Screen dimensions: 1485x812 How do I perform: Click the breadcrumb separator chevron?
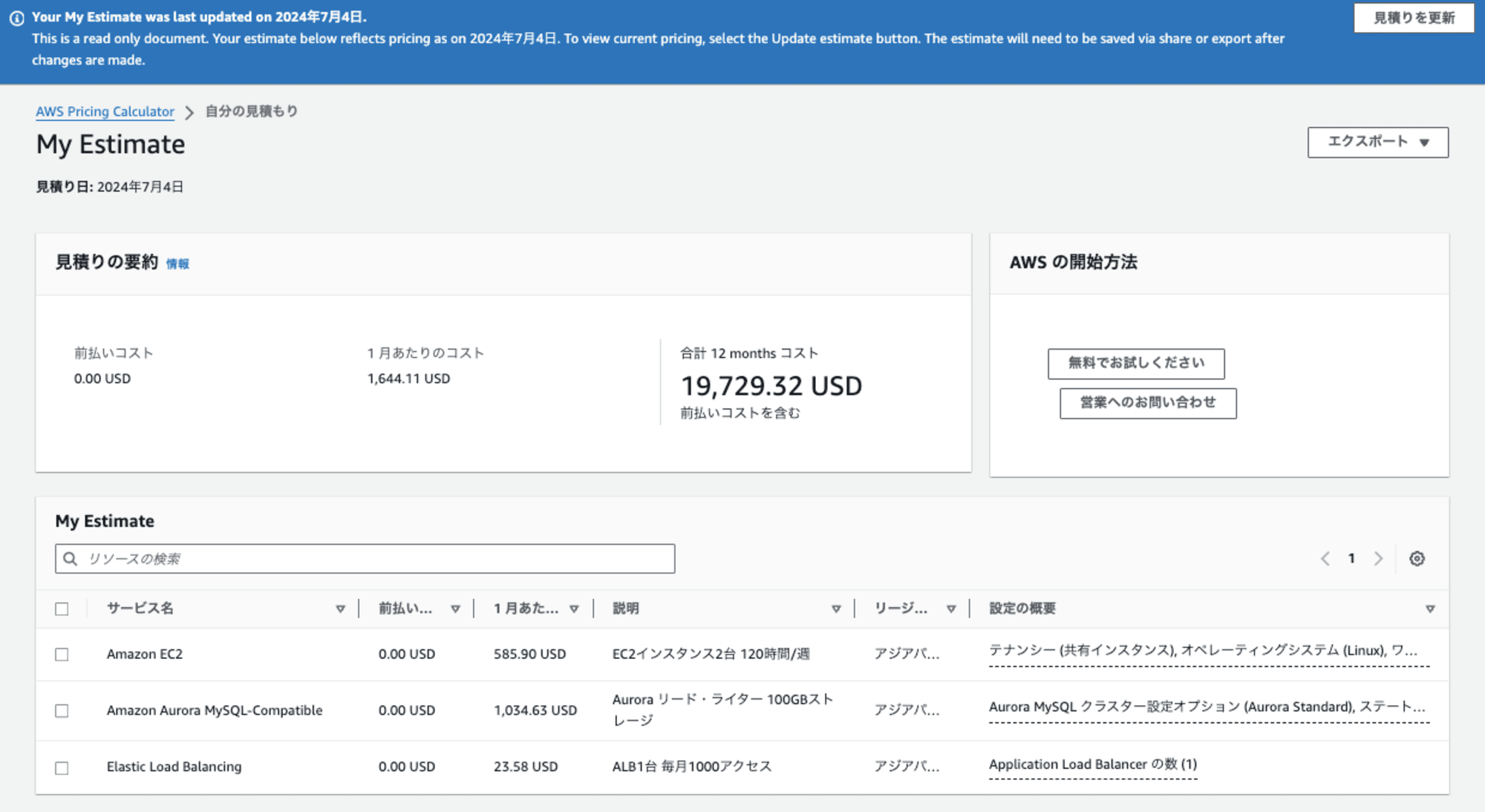coord(189,112)
